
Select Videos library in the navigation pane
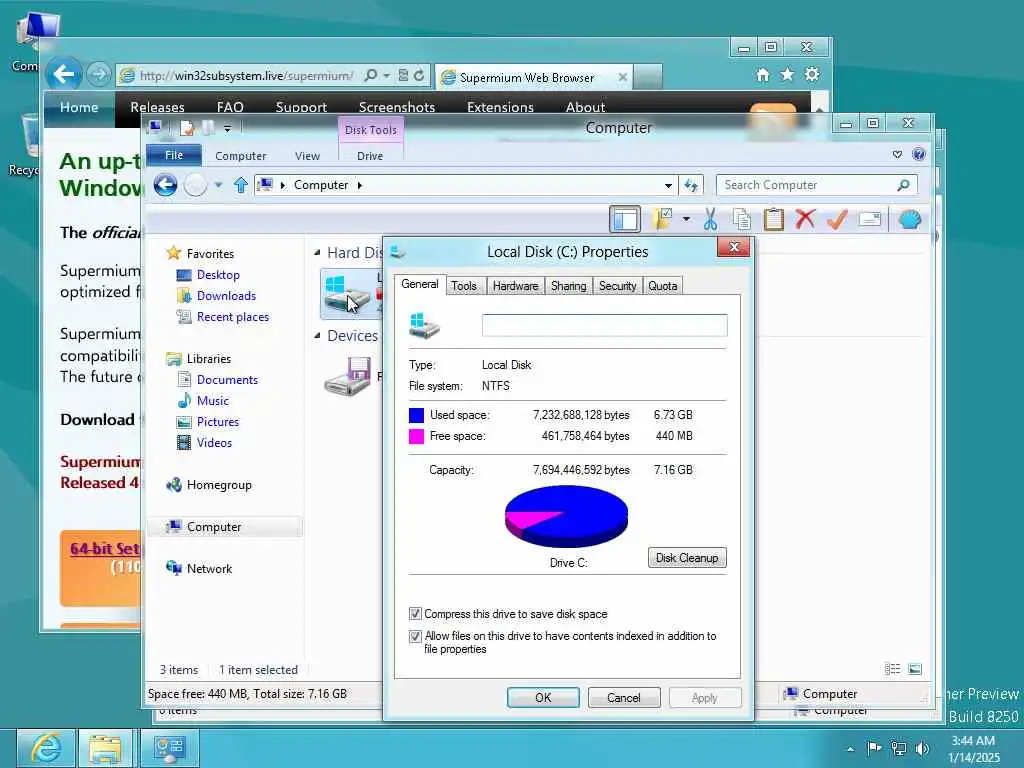(214, 443)
